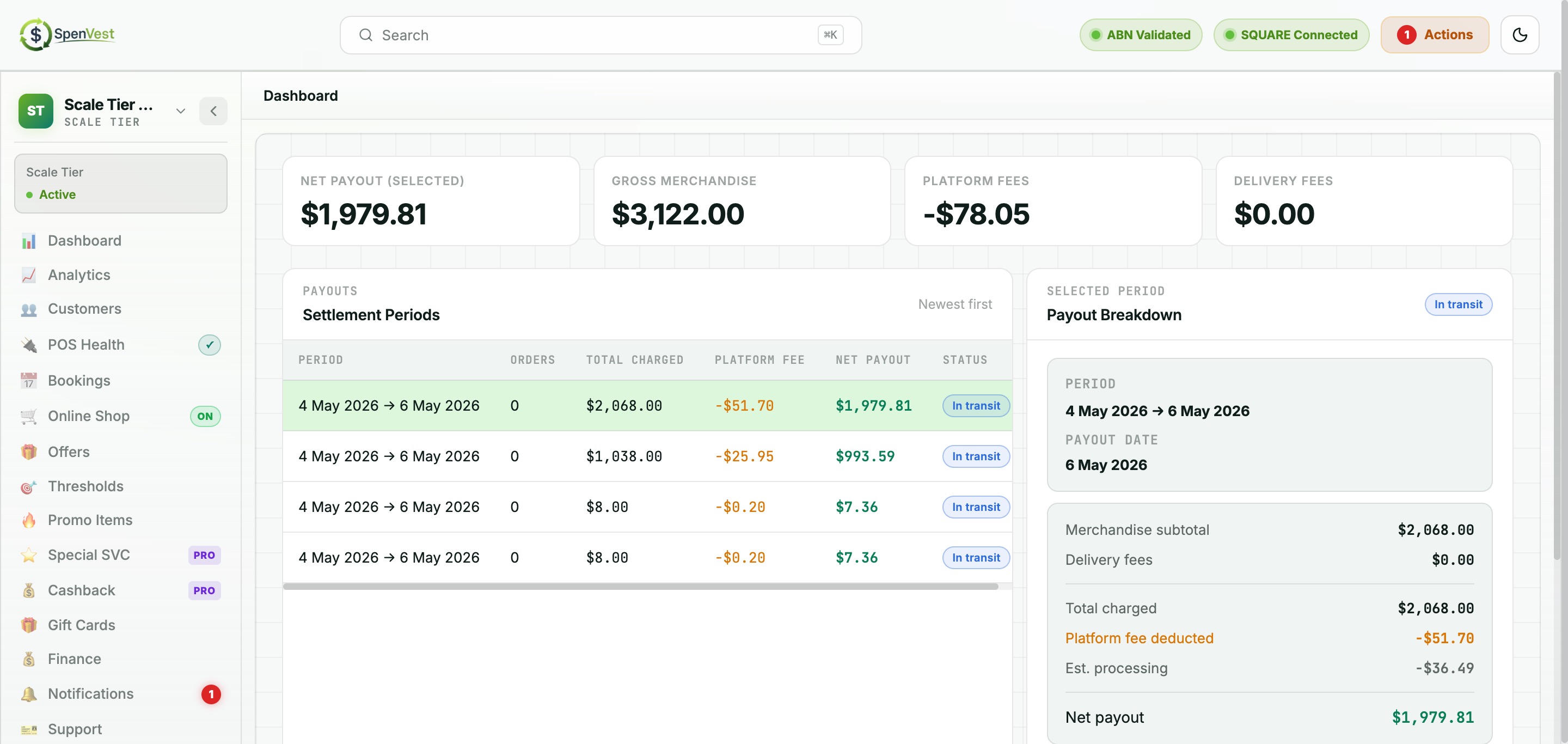1568x744 pixels.
Task: Click POS Health checkmark status badge
Action: pos(210,345)
